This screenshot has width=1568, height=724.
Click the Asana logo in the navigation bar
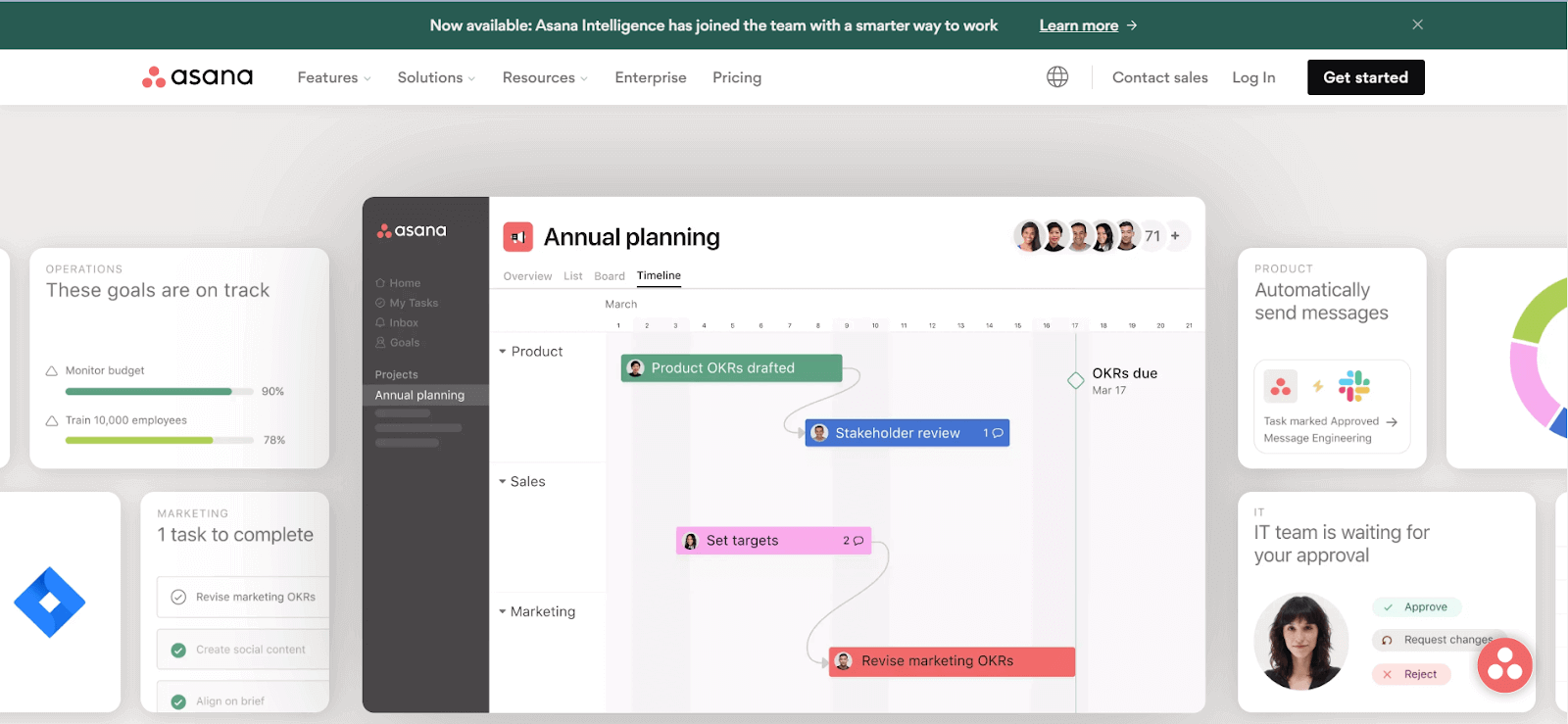(x=197, y=76)
